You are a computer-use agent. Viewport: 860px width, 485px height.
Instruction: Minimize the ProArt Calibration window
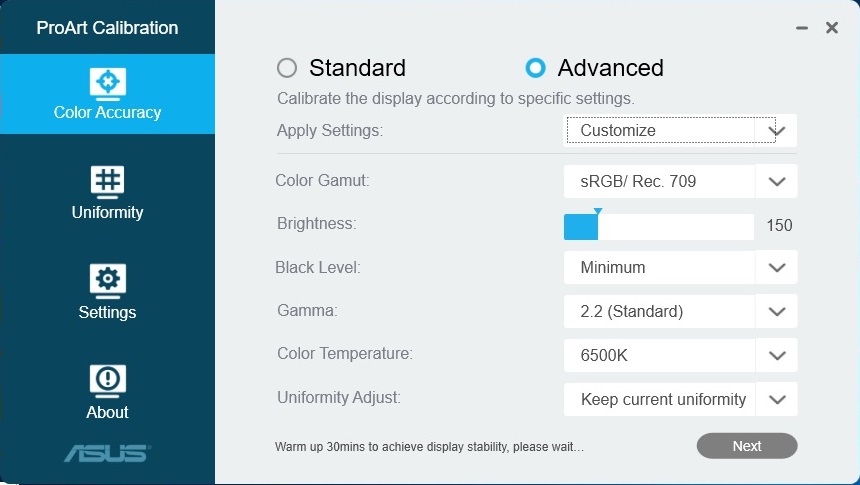802,28
